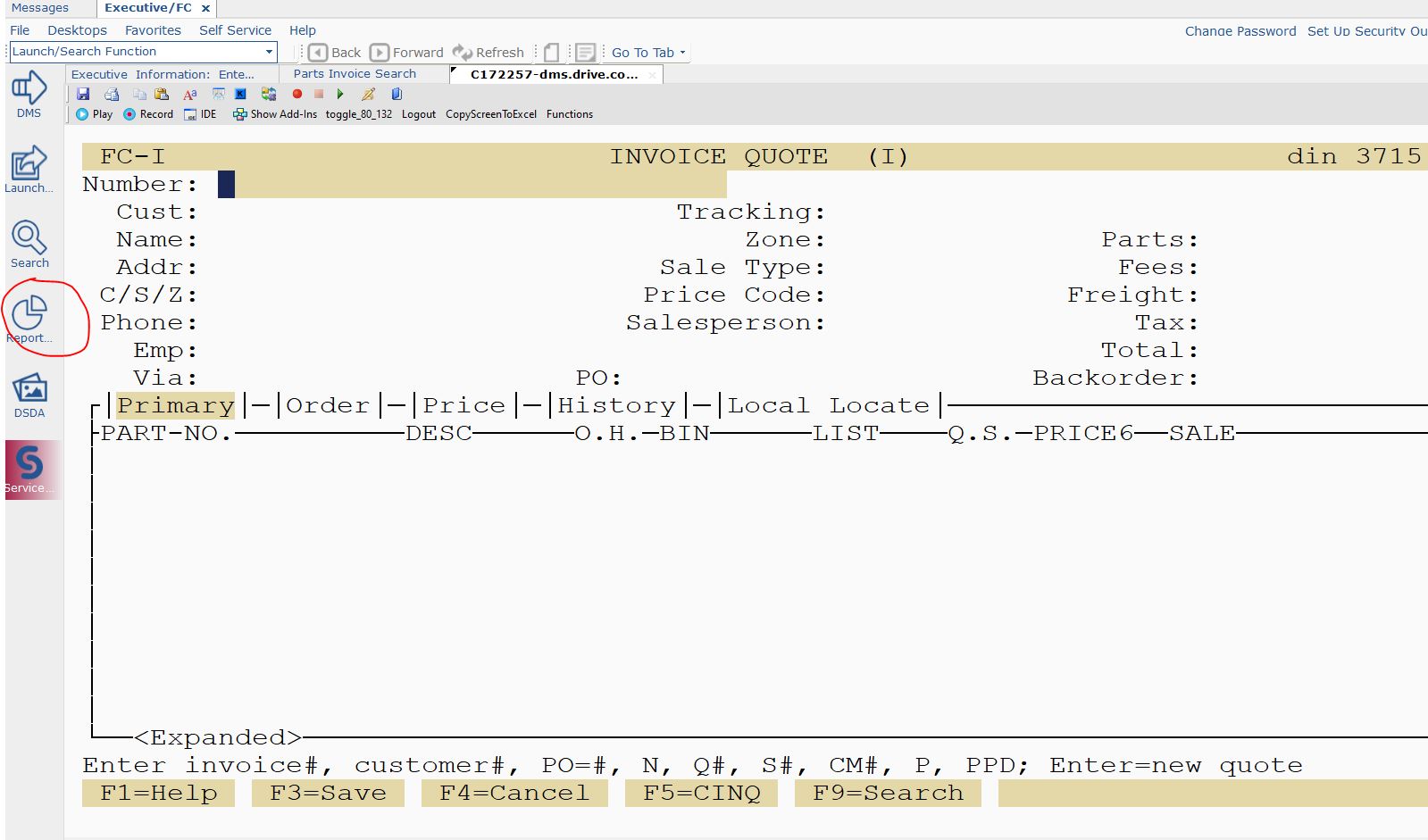Click the Functions button
The width and height of the screenshot is (1428, 840).
(570, 114)
